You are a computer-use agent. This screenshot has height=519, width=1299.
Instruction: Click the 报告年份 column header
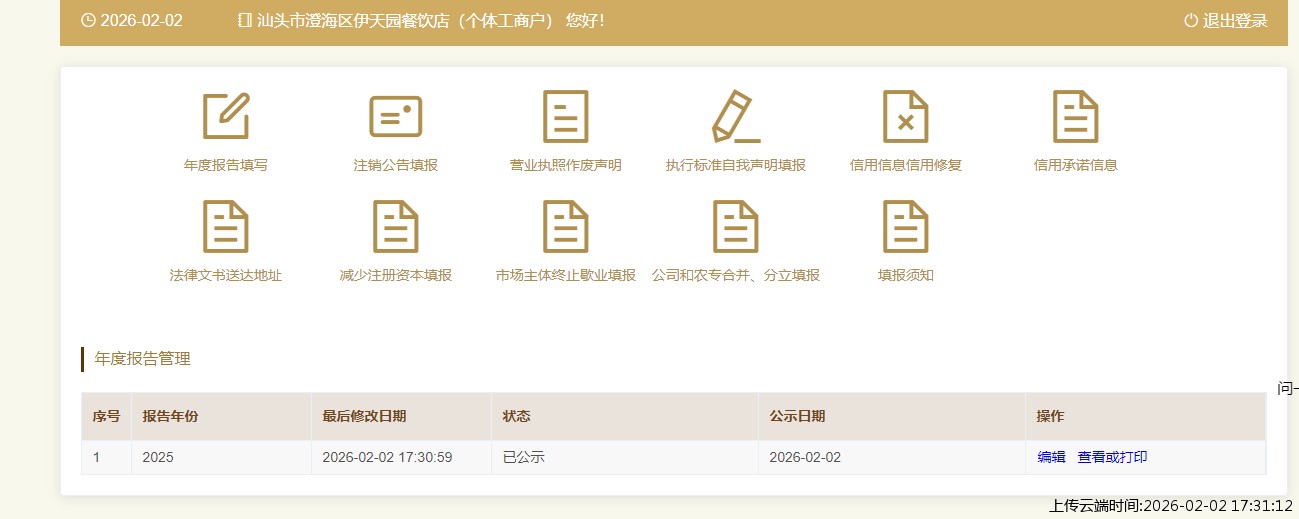pyautogui.click(x=170, y=416)
